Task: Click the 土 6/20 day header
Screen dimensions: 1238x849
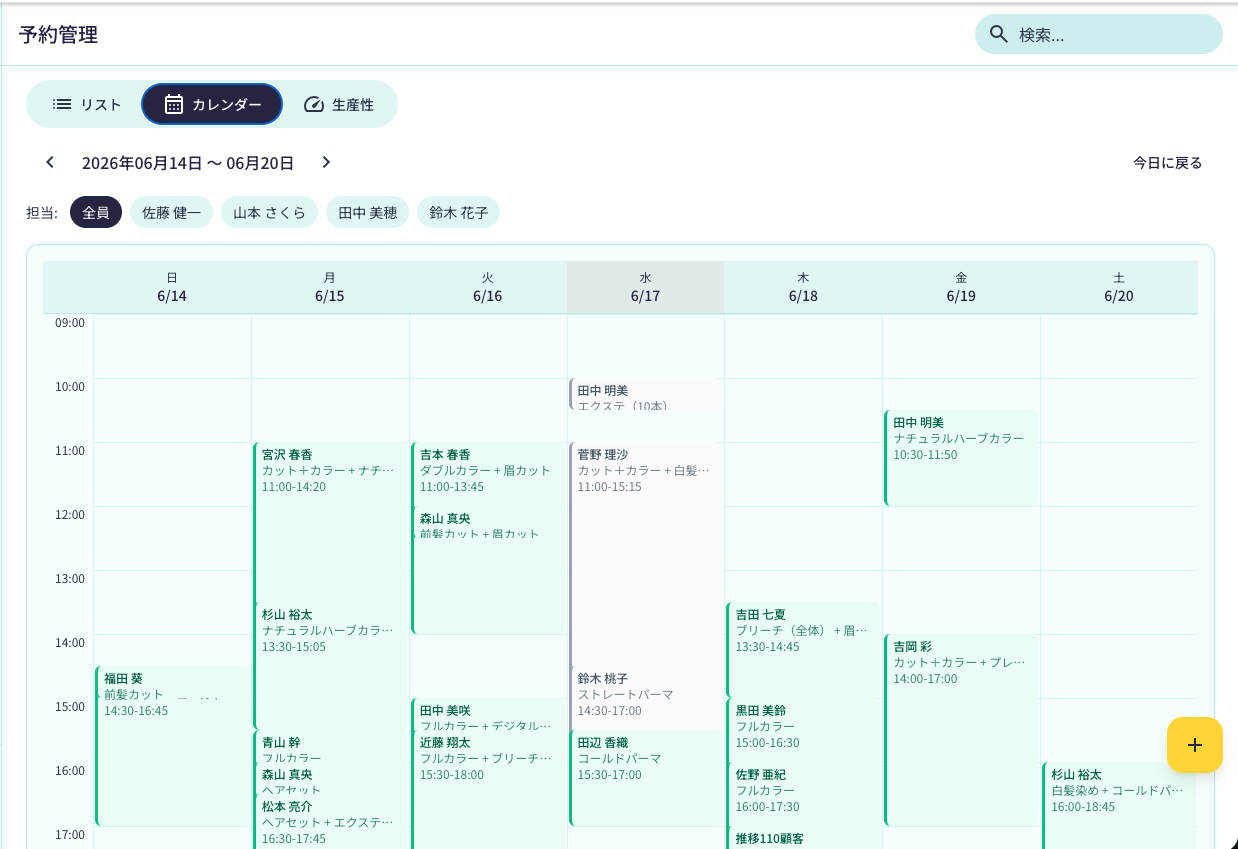Action: (1119, 287)
